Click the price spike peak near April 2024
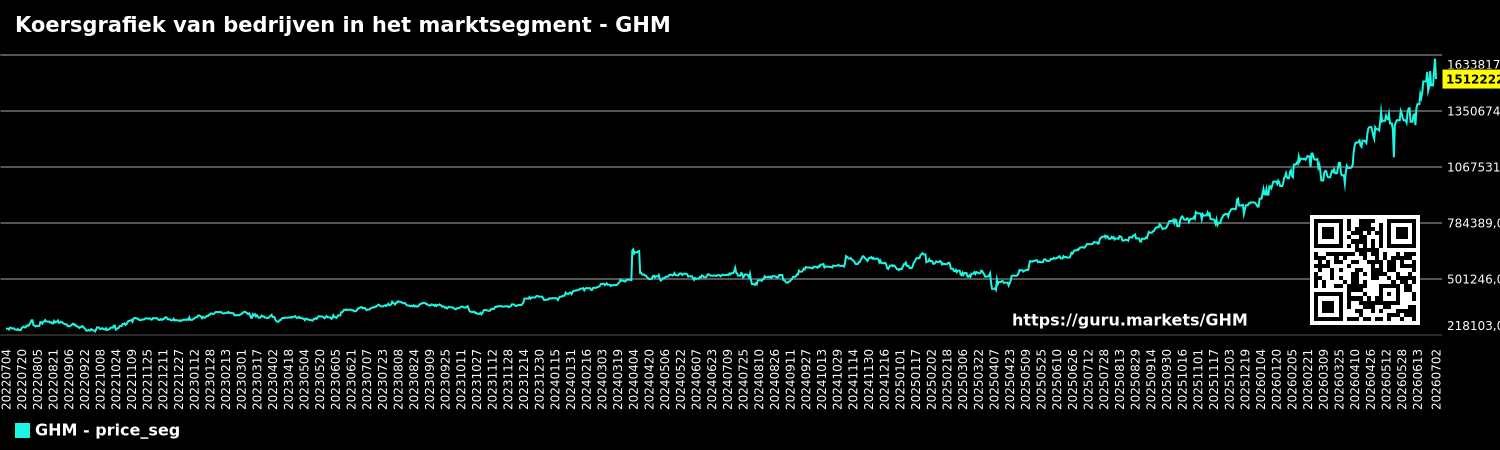1500x450 pixels. (634, 250)
